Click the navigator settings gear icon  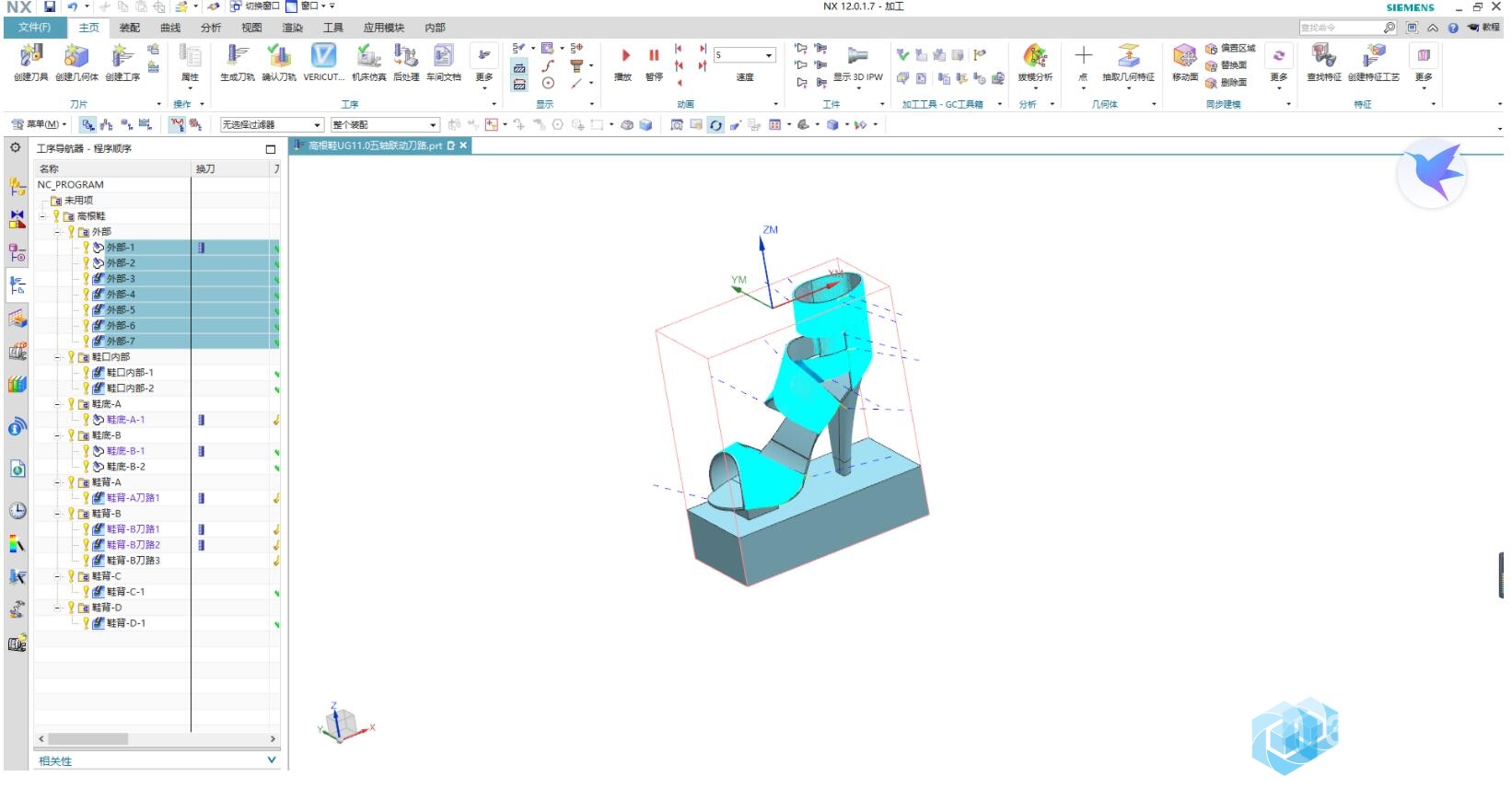point(15,147)
